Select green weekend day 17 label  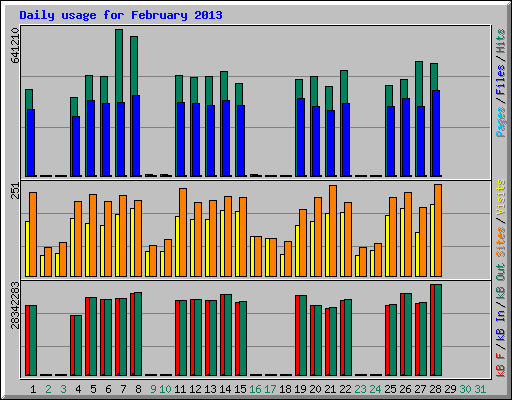[x=270, y=389]
